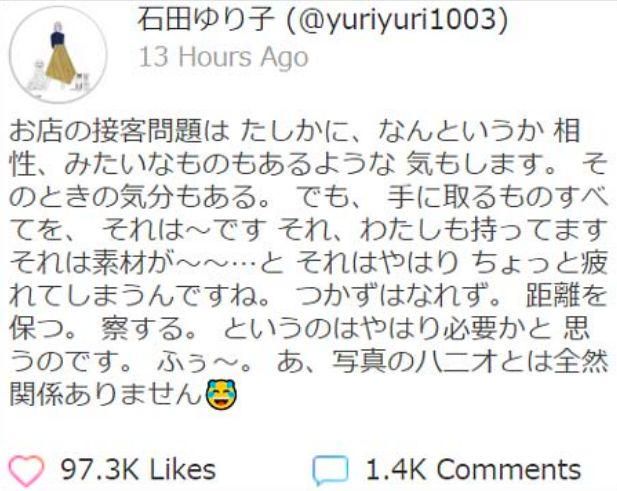617x491 pixels.
Task: Click the phrase つかずはなれず in post
Action: point(399,295)
